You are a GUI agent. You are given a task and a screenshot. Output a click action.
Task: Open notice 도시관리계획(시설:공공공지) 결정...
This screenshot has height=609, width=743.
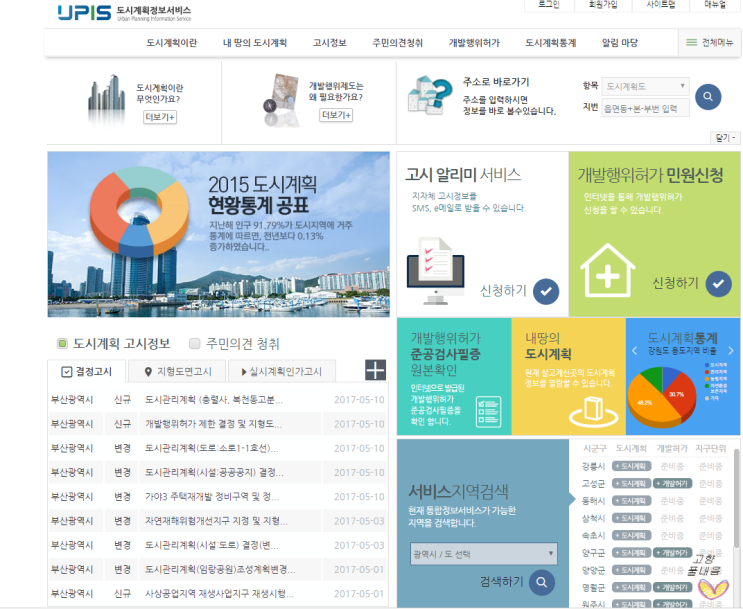[214, 473]
